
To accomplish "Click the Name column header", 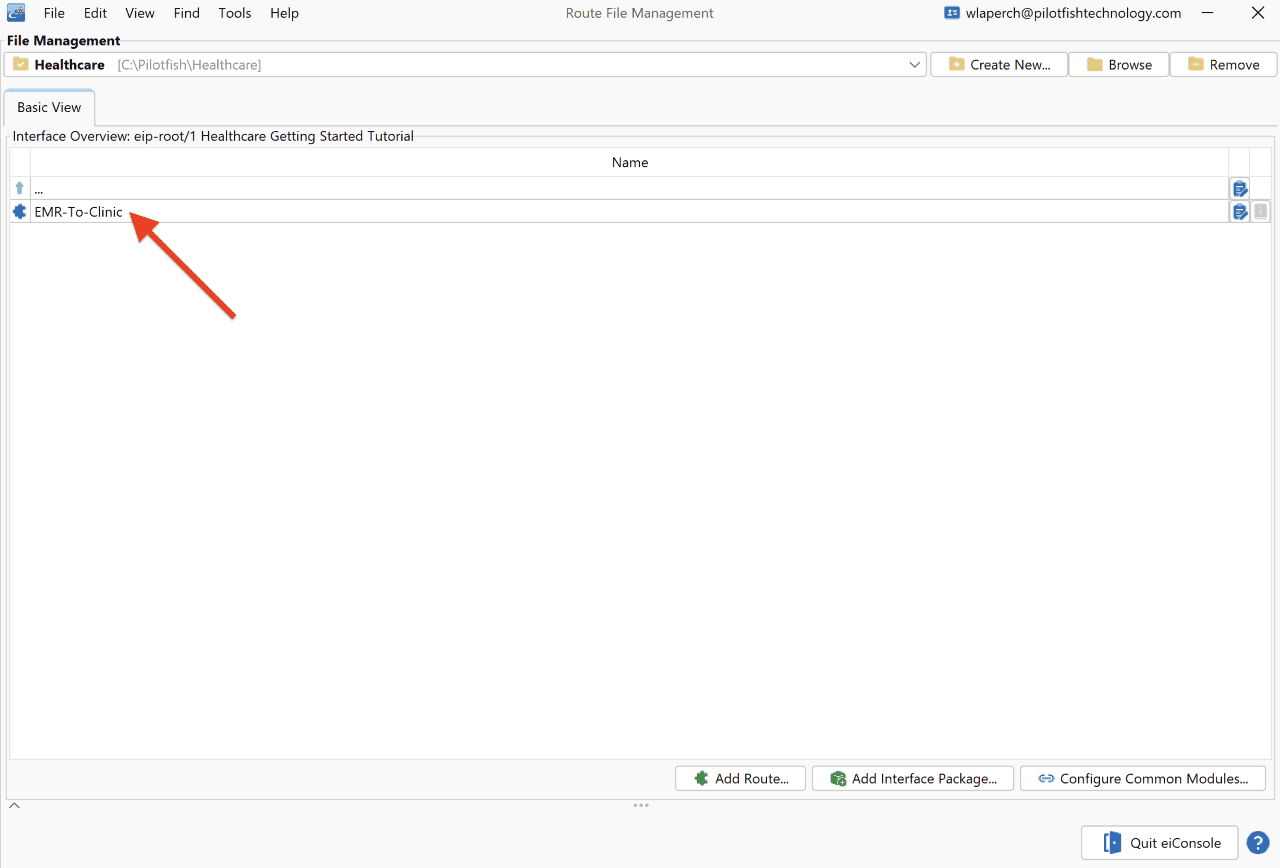I will 630,162.
